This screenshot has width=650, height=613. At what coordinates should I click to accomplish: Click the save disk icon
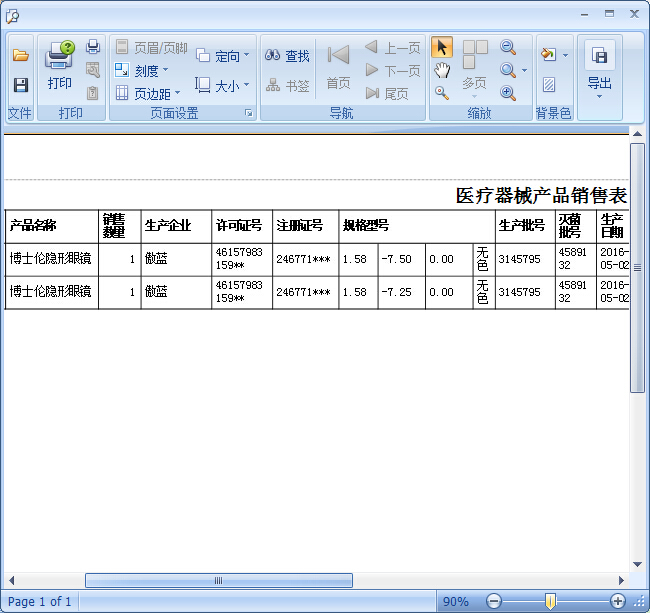[x=20, y=85]
